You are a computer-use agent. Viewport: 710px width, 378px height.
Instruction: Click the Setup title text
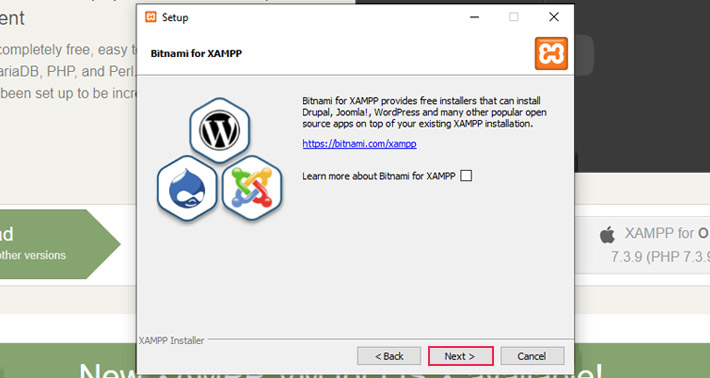pyautogui.click(x=175, y=18)
